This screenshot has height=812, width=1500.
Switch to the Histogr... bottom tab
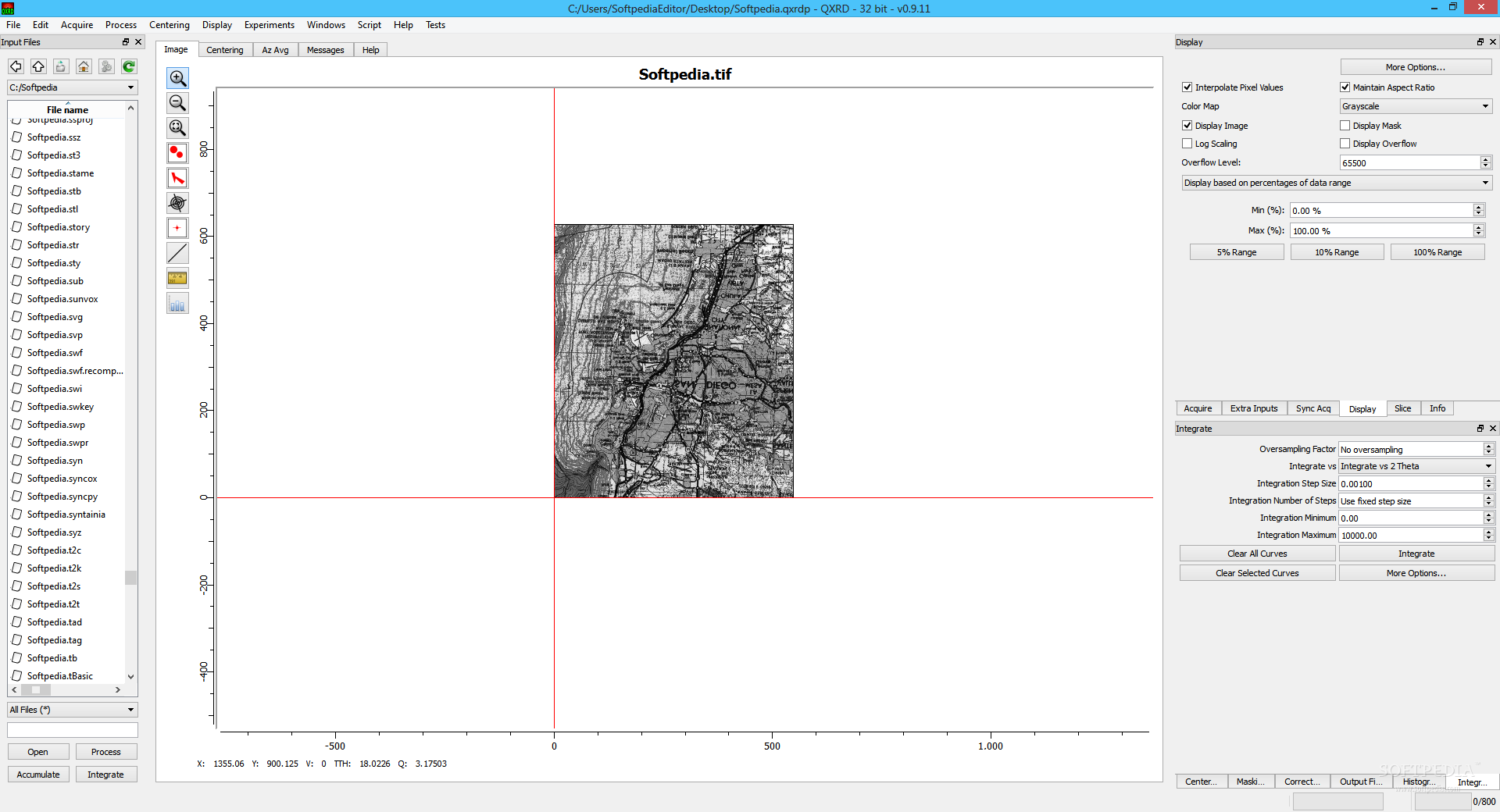tap(1419, 782)
